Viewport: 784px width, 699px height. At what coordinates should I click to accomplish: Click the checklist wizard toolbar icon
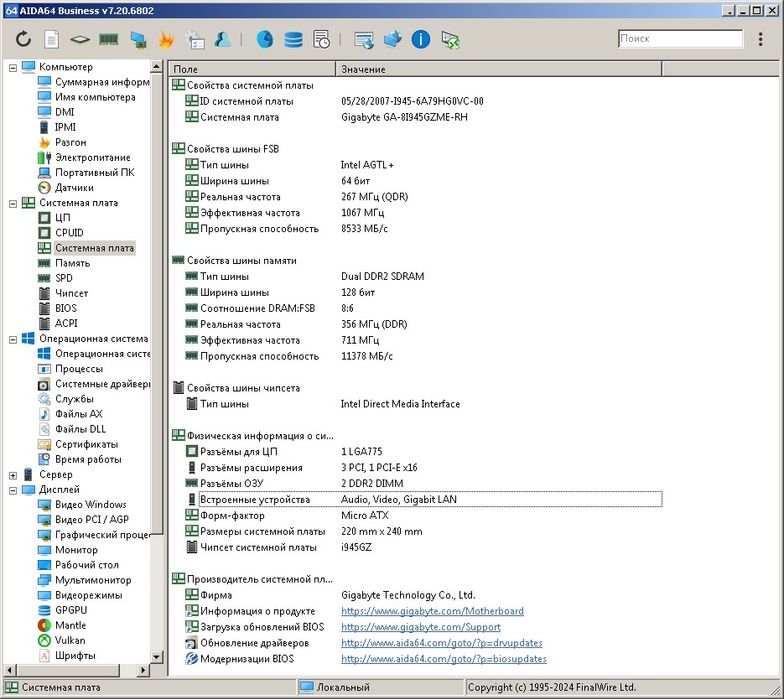coord(195,40)
